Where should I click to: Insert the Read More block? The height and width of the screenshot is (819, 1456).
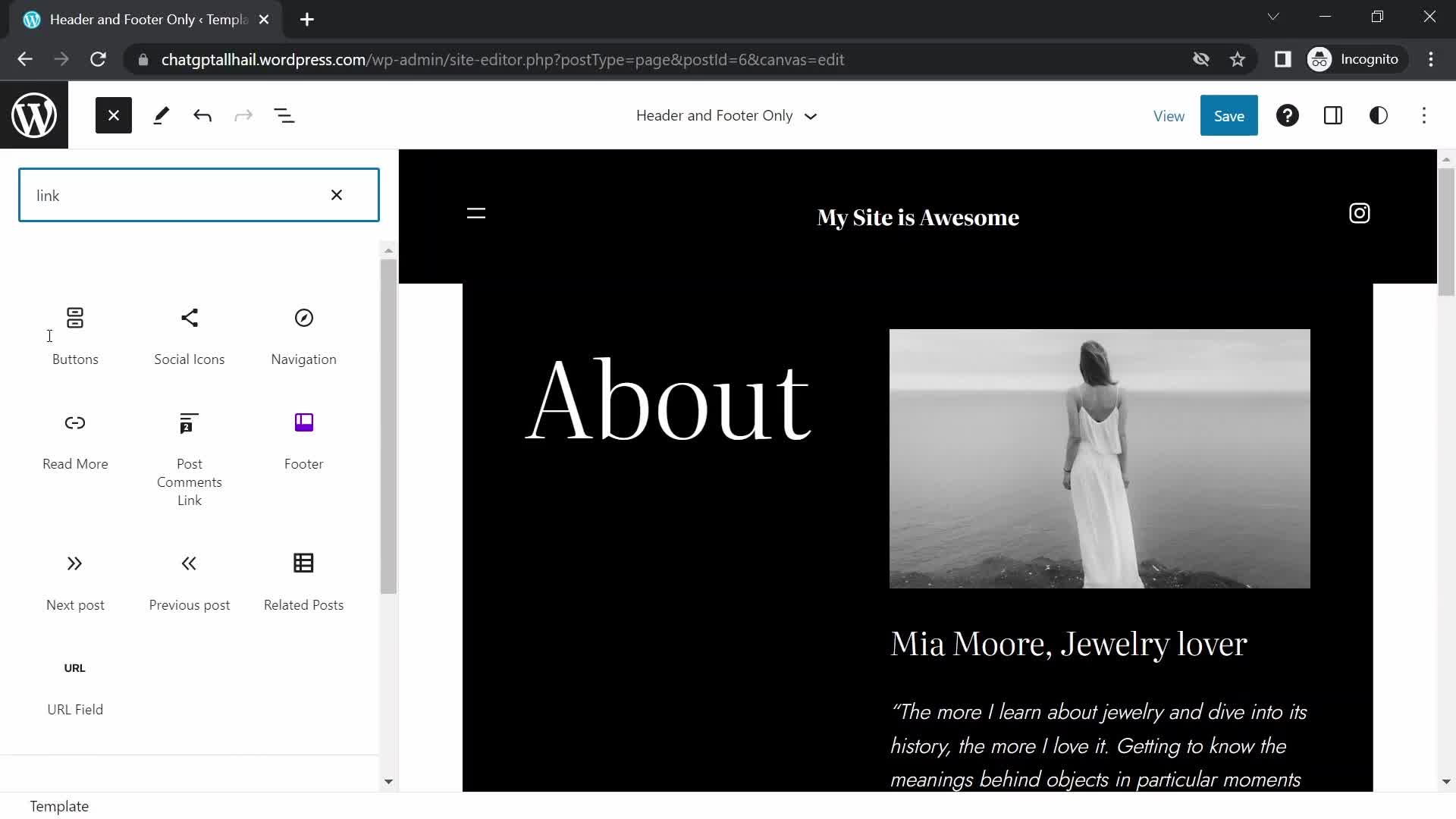pyautogui.click(x=75, y=442)
